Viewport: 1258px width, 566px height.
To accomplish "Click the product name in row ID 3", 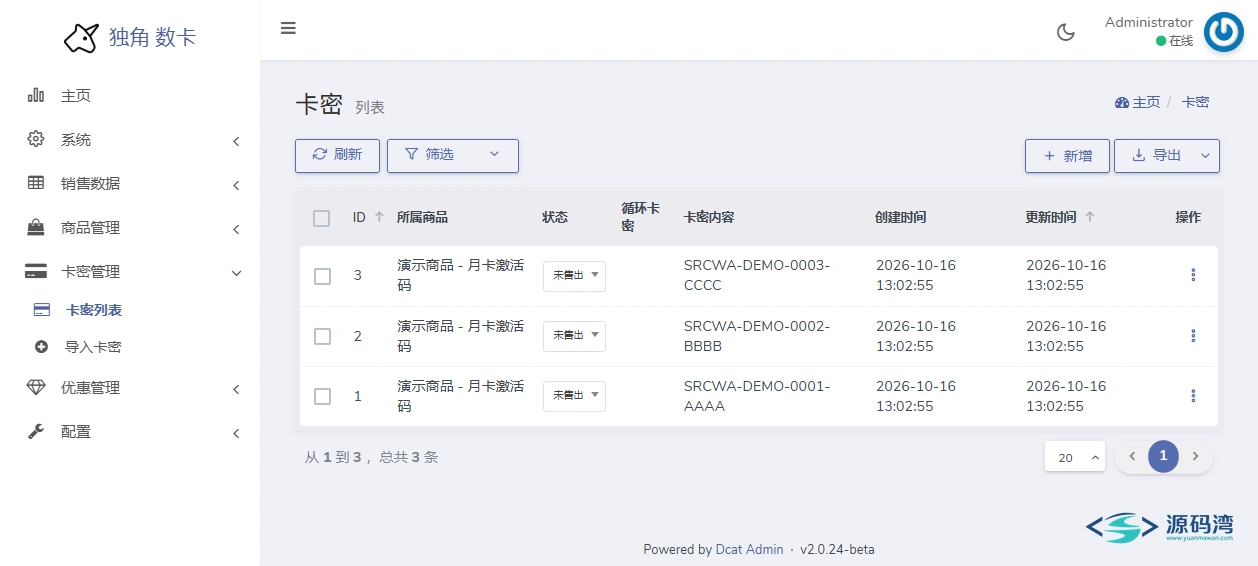I will [460, 275].
